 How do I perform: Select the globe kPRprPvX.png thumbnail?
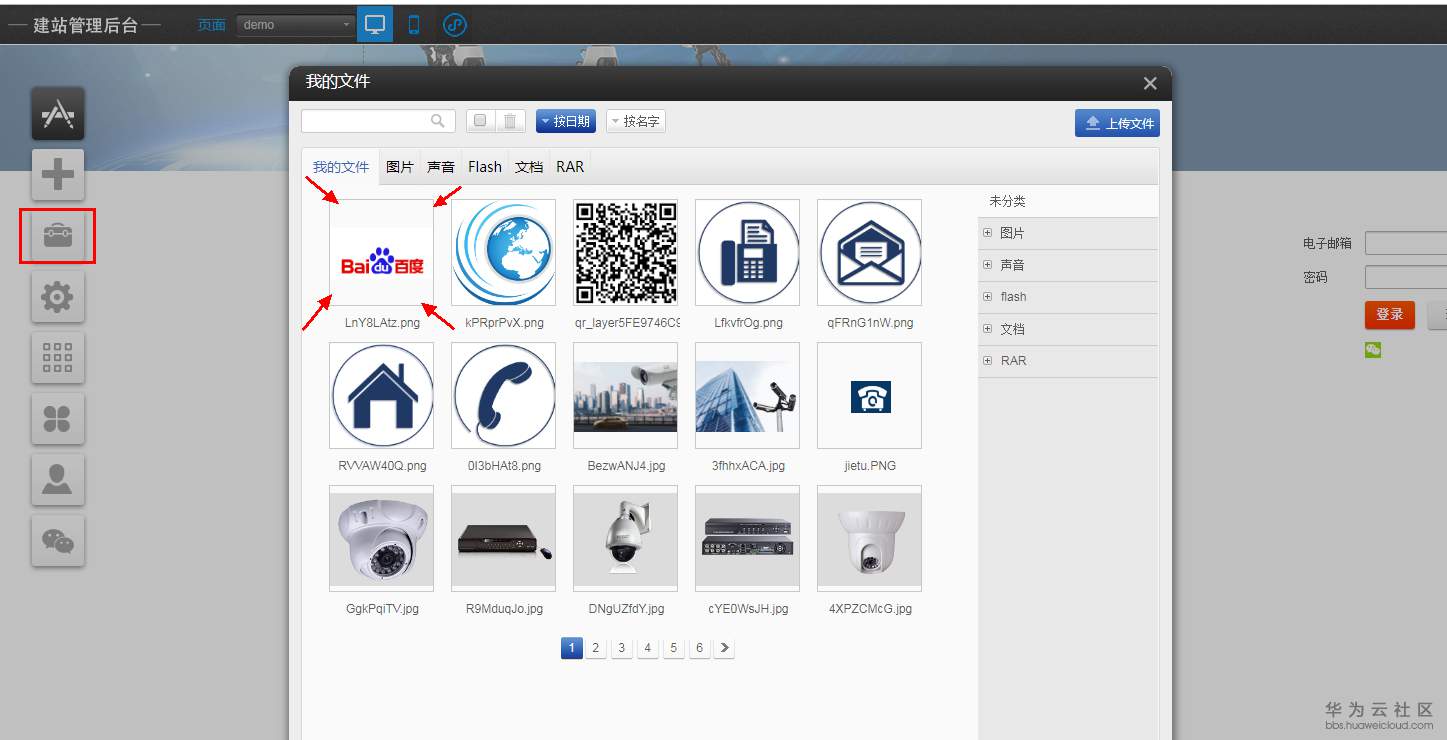[503, 252]
